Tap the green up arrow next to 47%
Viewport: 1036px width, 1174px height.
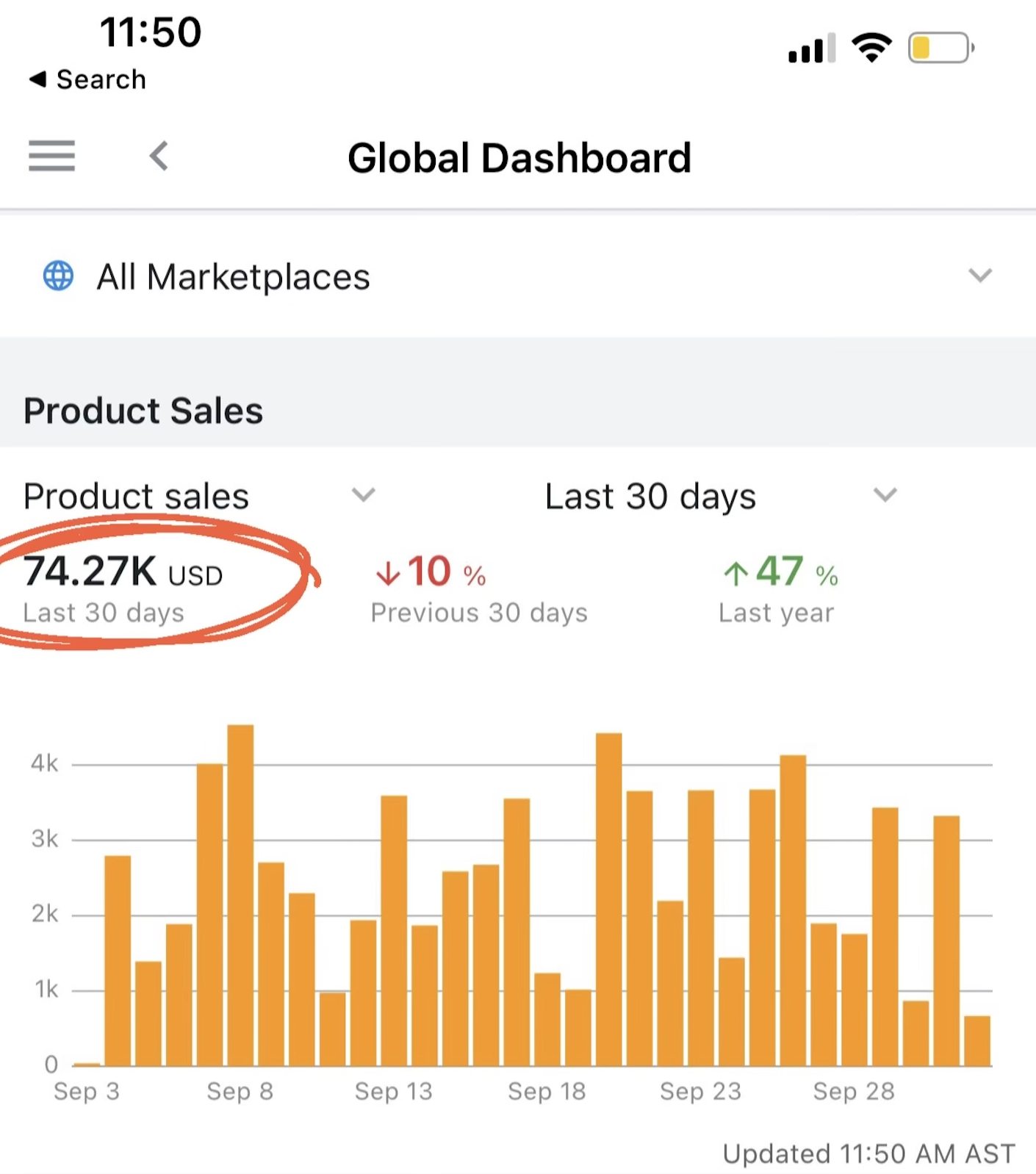(x=735, y=573)
